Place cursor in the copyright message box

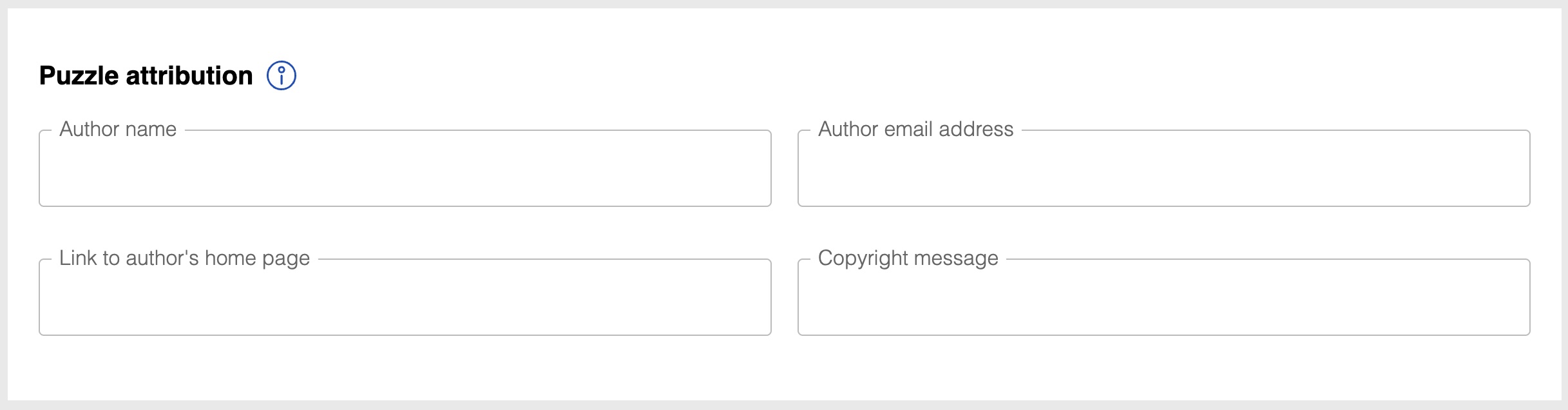click(x=1163, y=297)
